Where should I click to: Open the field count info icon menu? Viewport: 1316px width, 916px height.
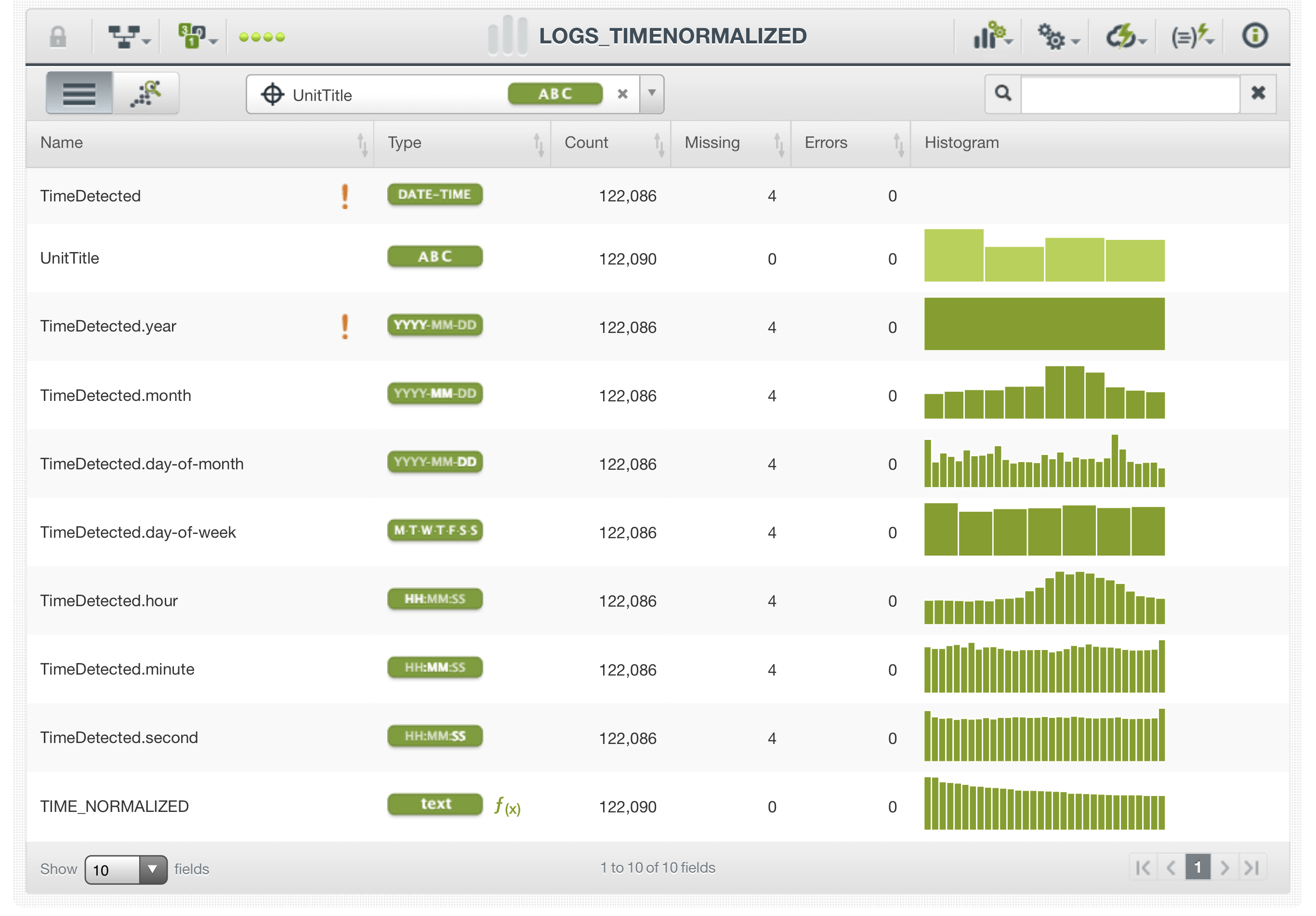[x=196, y=37]
